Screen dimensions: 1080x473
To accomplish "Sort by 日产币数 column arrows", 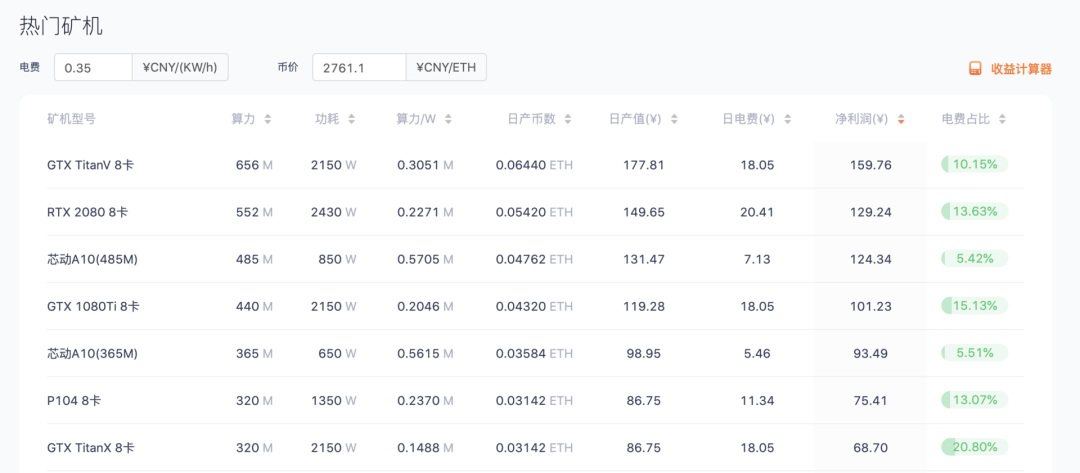I will (568, 119).
